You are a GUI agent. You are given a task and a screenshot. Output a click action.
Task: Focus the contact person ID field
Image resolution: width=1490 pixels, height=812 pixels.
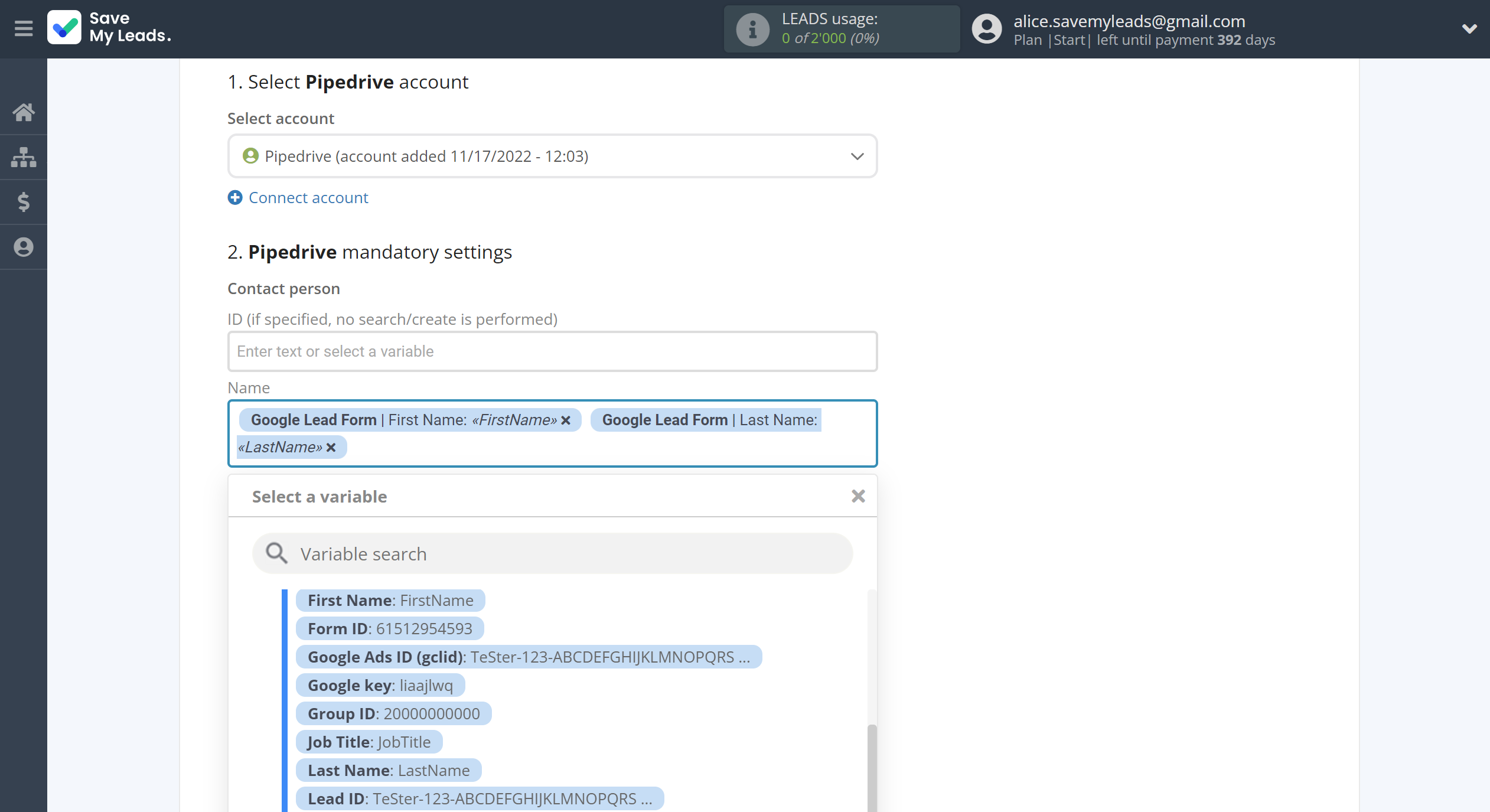point(552,351)
